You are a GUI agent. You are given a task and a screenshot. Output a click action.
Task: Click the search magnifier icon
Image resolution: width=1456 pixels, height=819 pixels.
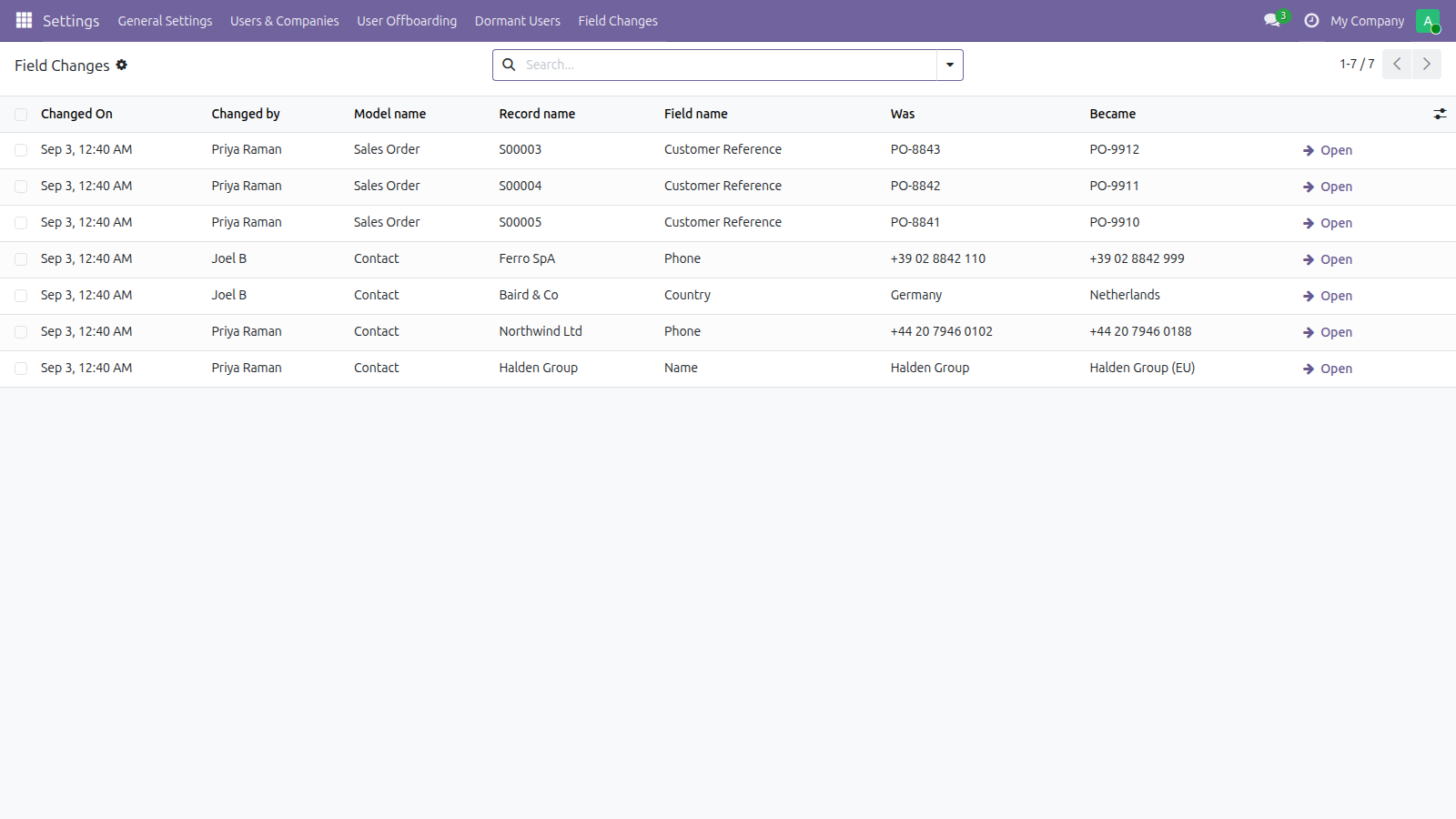click(x=509, y=65)
